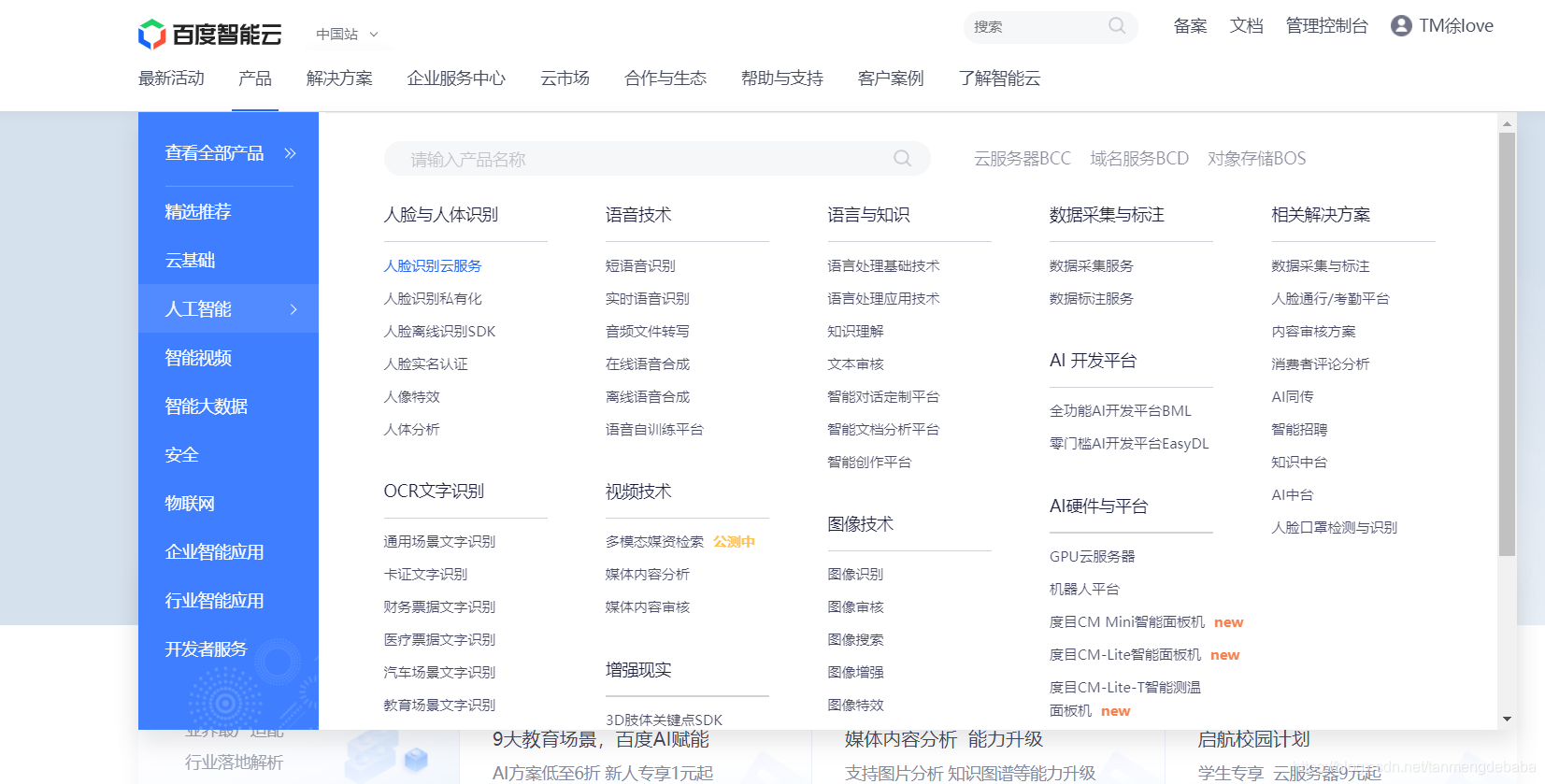The height and width of the screenshot is (784, 1545).
Task: Open the 合作与生态 nav menu
Action: click(665, 78)
